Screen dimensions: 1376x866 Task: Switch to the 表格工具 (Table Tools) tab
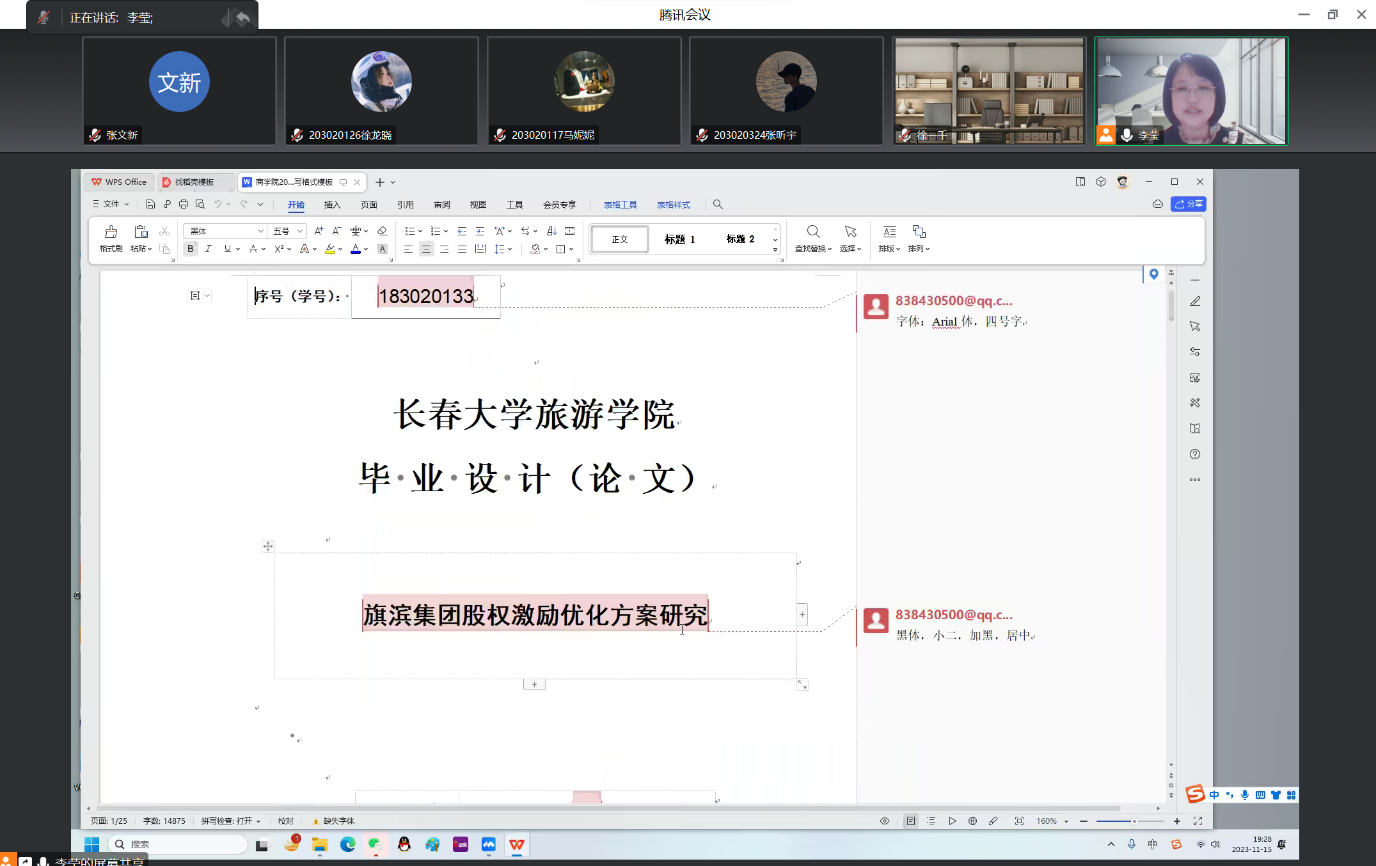tap(620, 204)
